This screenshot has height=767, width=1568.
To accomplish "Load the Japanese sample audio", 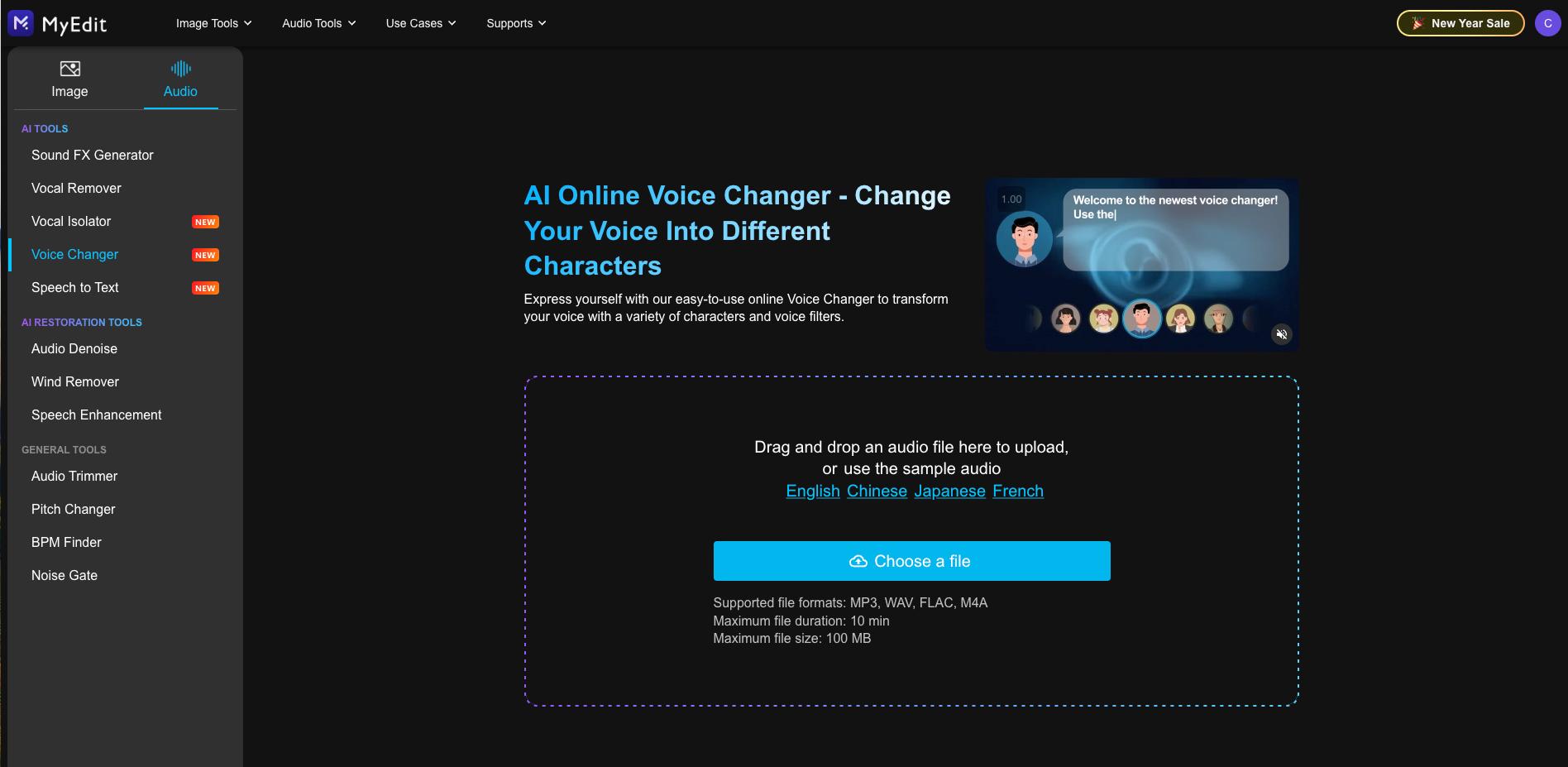I will (949, 491).
